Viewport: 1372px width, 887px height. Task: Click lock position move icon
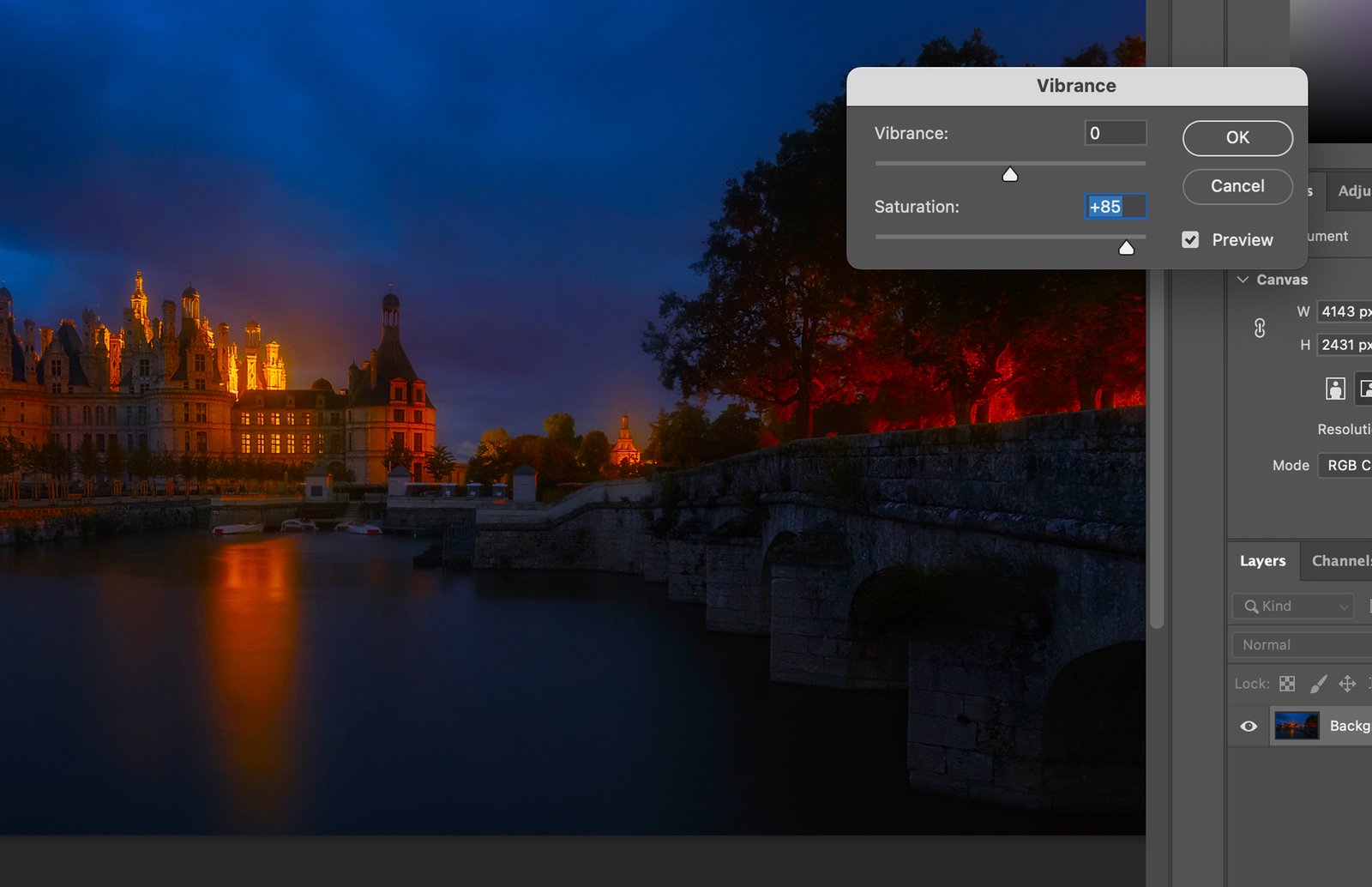point(1347,684)
